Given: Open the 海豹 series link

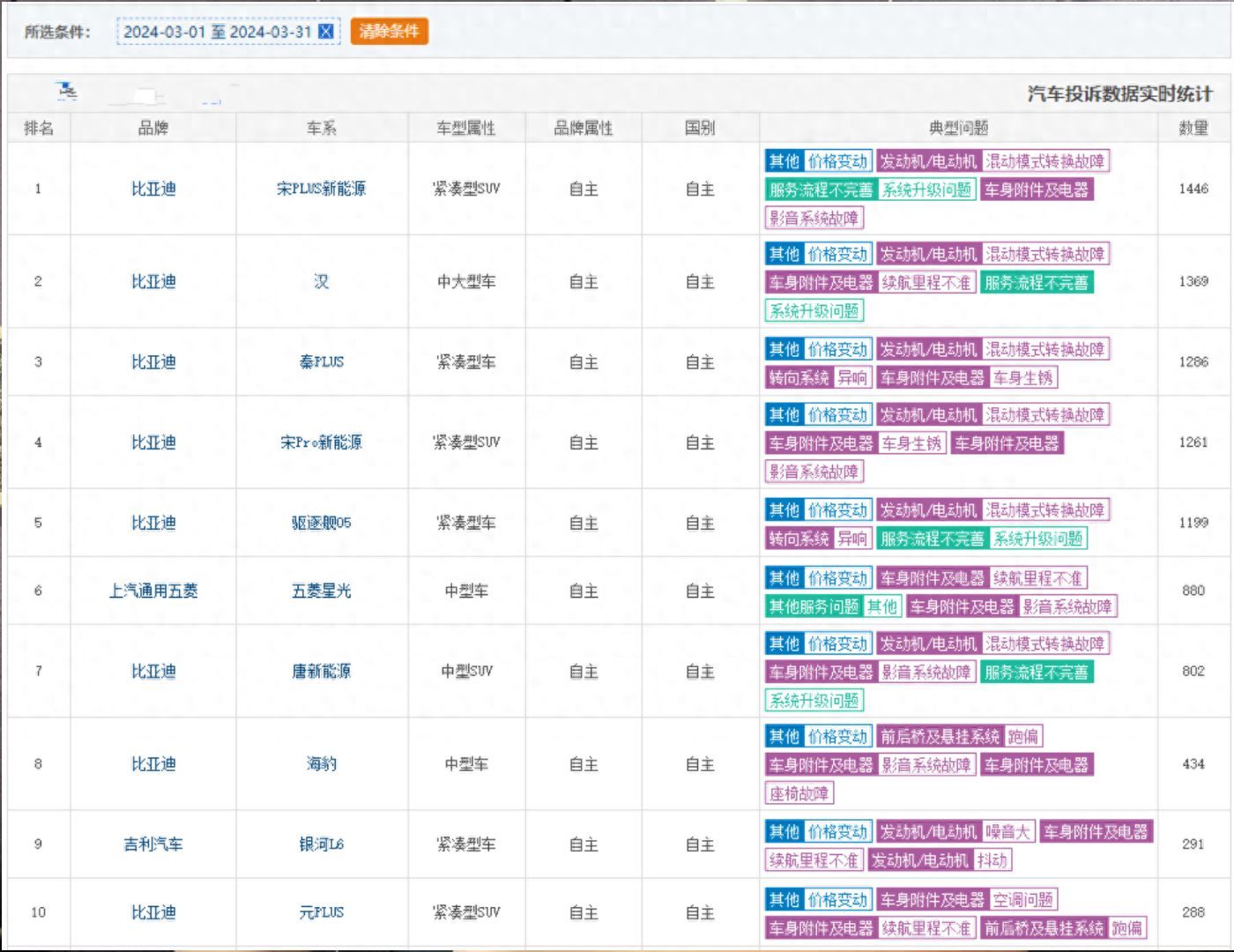Looking at the screenshot, I should (x=321, y=764).
